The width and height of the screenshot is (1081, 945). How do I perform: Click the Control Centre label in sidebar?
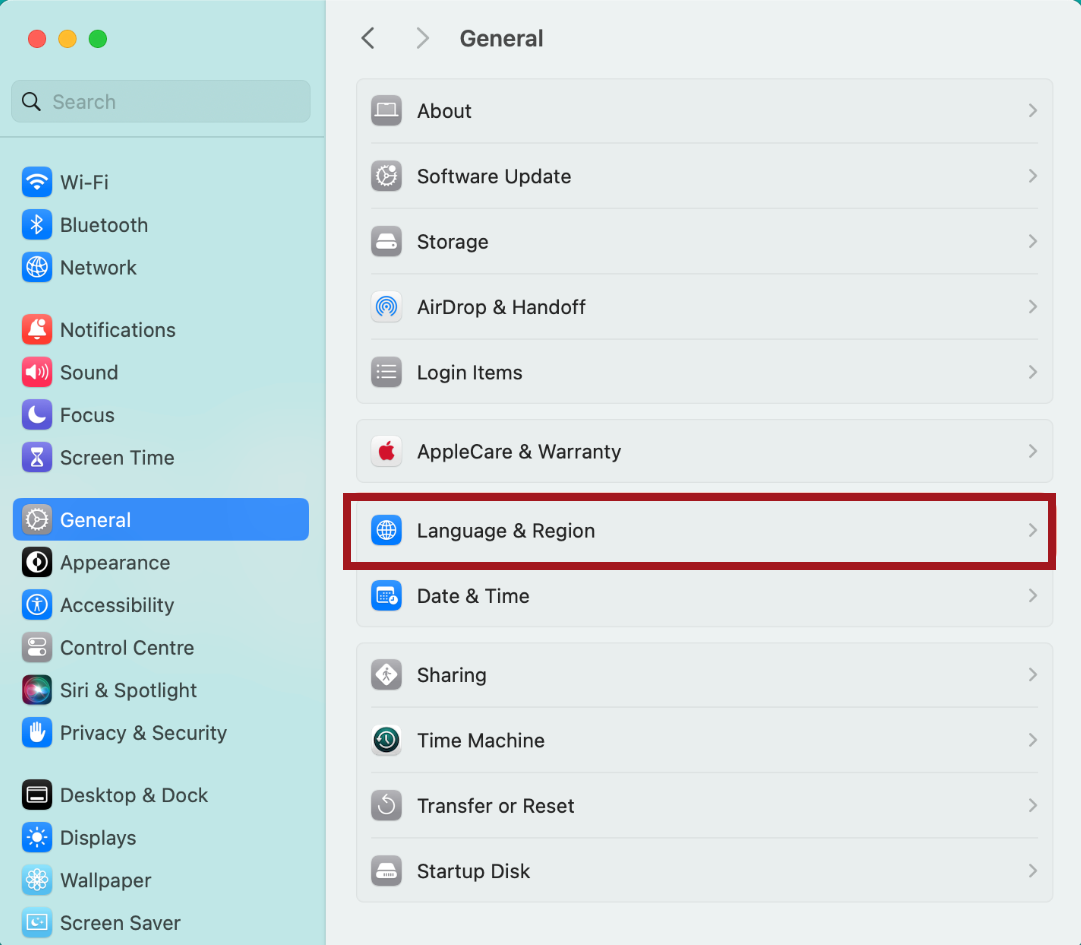(x=127, y=648)
